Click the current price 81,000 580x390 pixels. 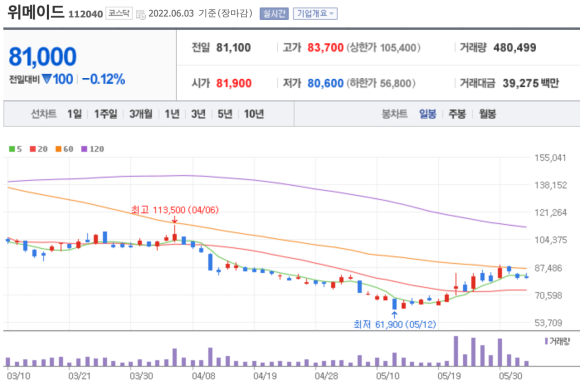43,57
